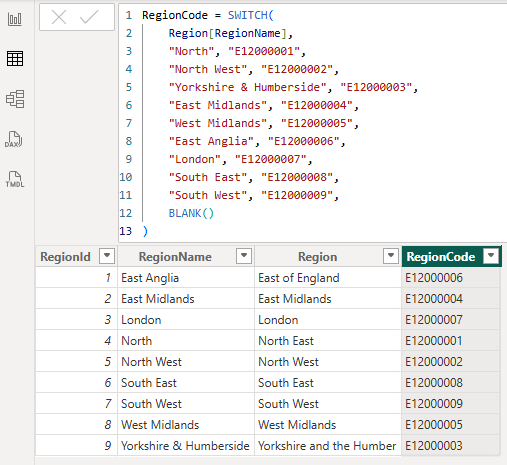Select the E12000007 RegionCode cell
Viewport: 507px width, 465px height.
tap(451, 320)
